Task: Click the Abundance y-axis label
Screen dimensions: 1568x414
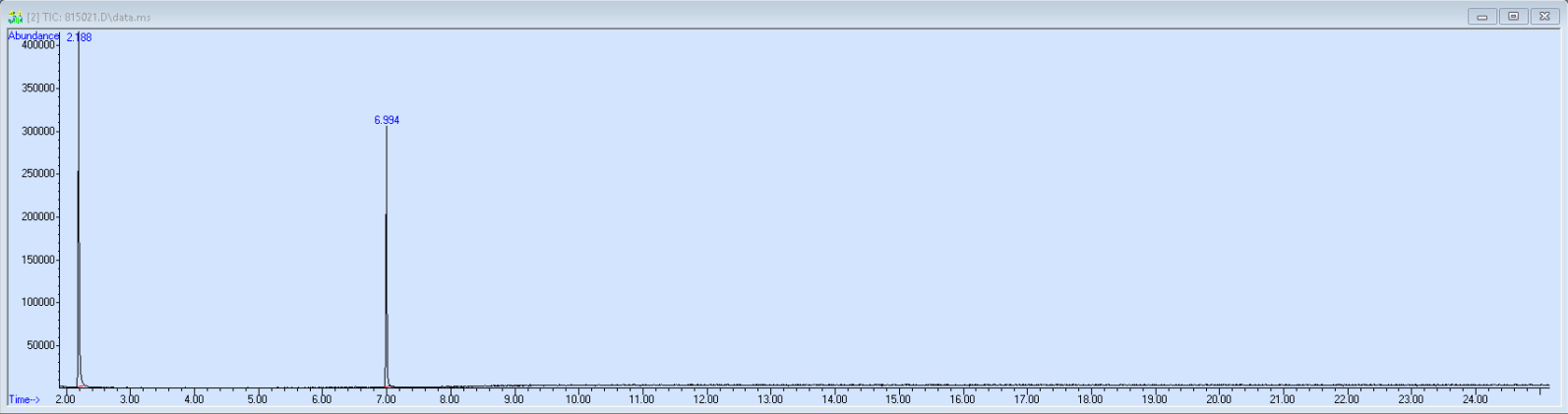Action: coord(32,35)
